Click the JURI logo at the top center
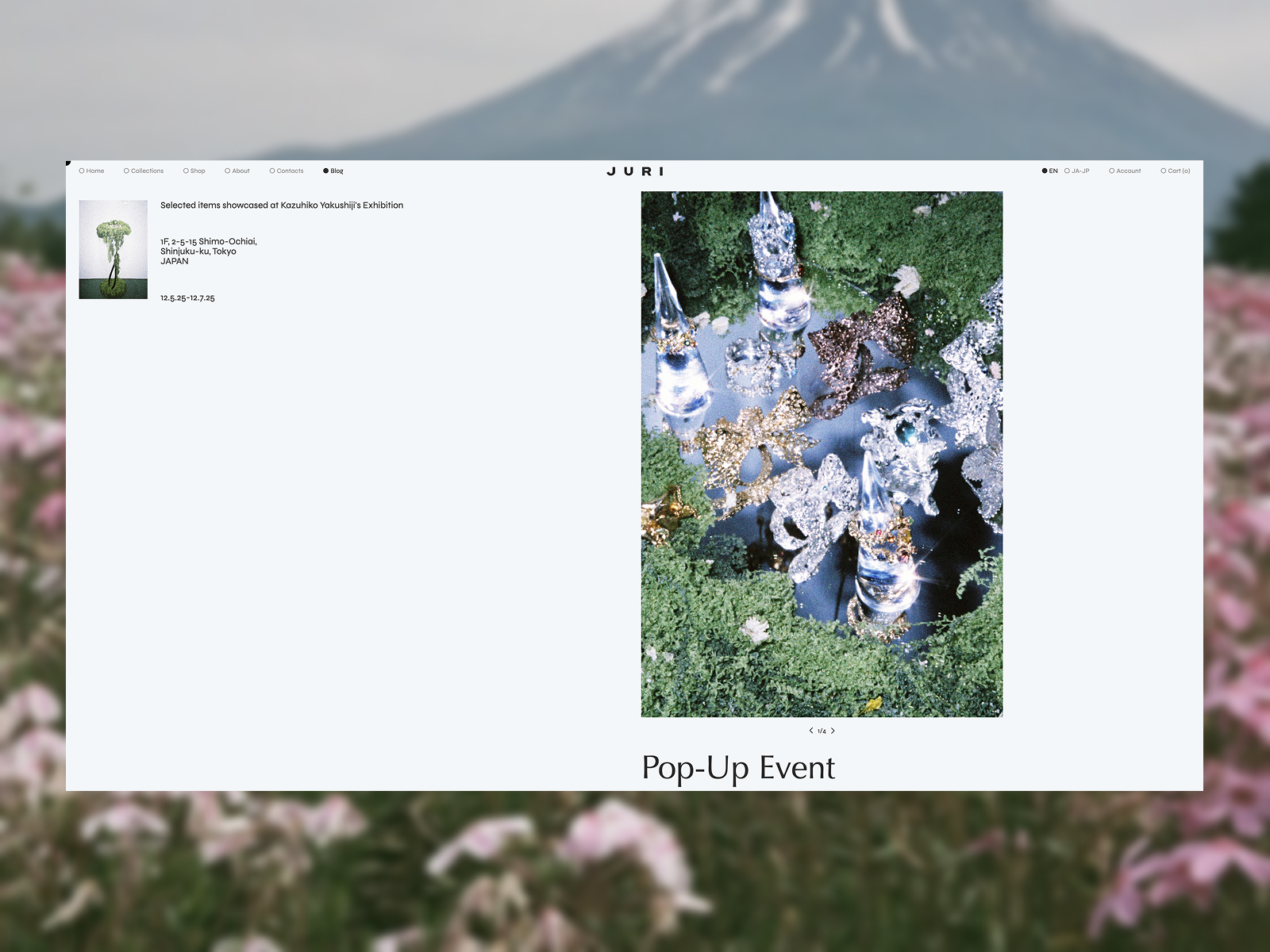The image size is (1270, 952). tap(635, 171)
